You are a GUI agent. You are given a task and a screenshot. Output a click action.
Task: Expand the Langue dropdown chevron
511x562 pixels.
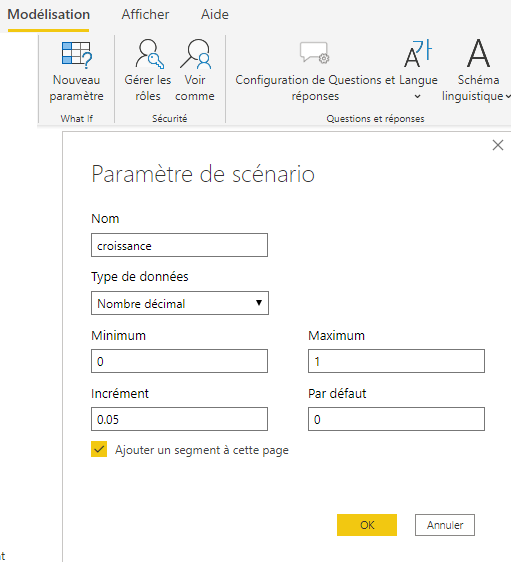point(417,96)
